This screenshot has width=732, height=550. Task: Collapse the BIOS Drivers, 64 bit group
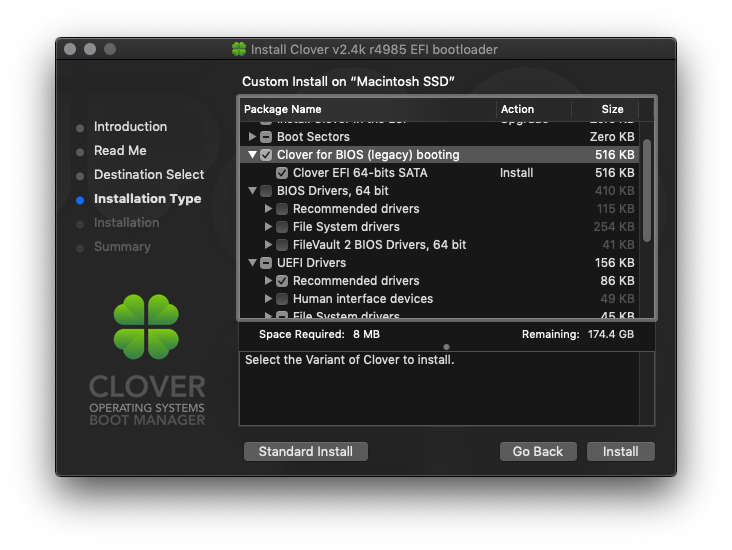coord(252,190)
